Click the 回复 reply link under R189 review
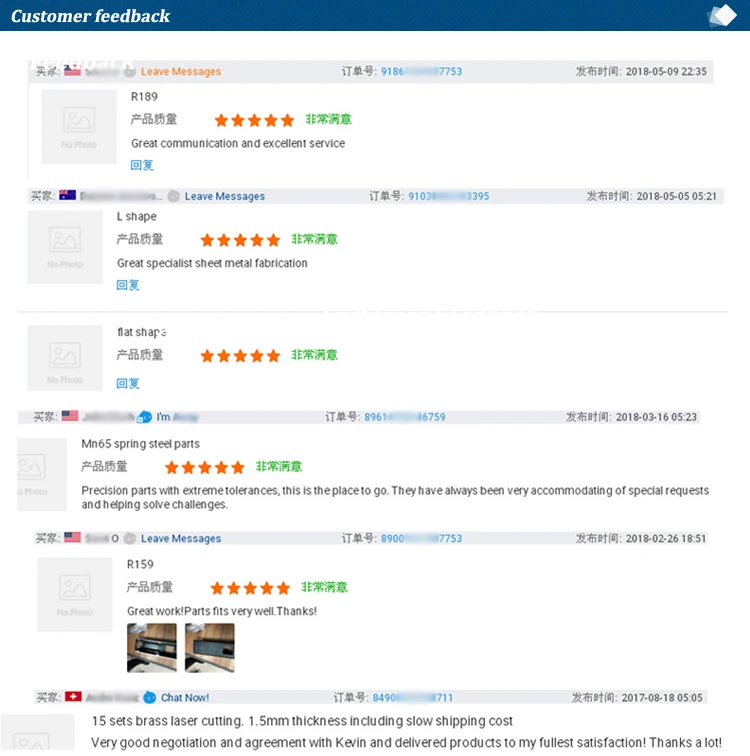The width and height of the screenshot is (750, 756). [142, 165]
